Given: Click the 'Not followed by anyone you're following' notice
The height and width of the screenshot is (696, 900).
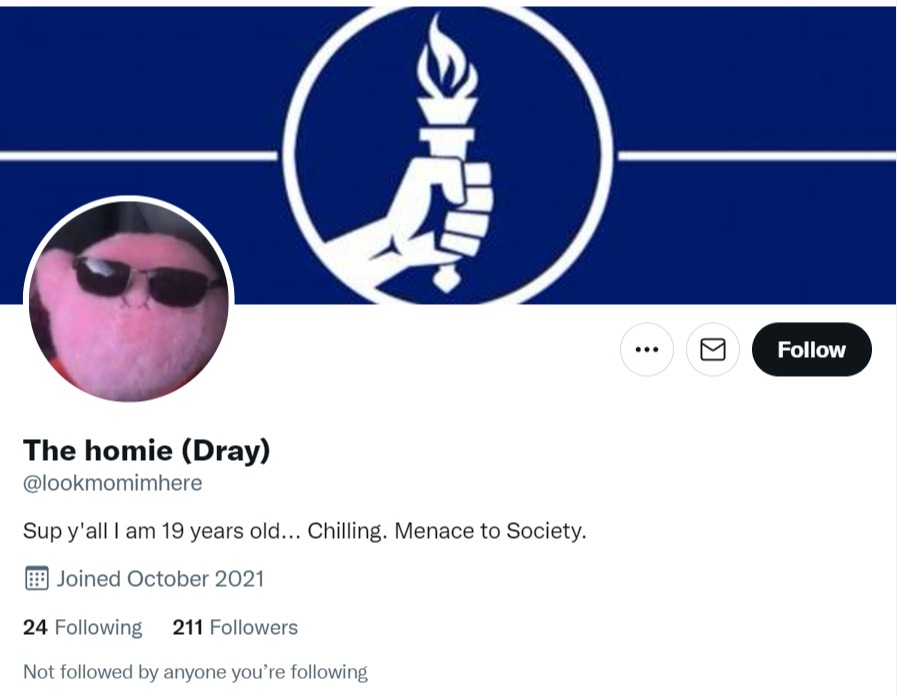Looking at the screenshot, I should pos(195,672).
